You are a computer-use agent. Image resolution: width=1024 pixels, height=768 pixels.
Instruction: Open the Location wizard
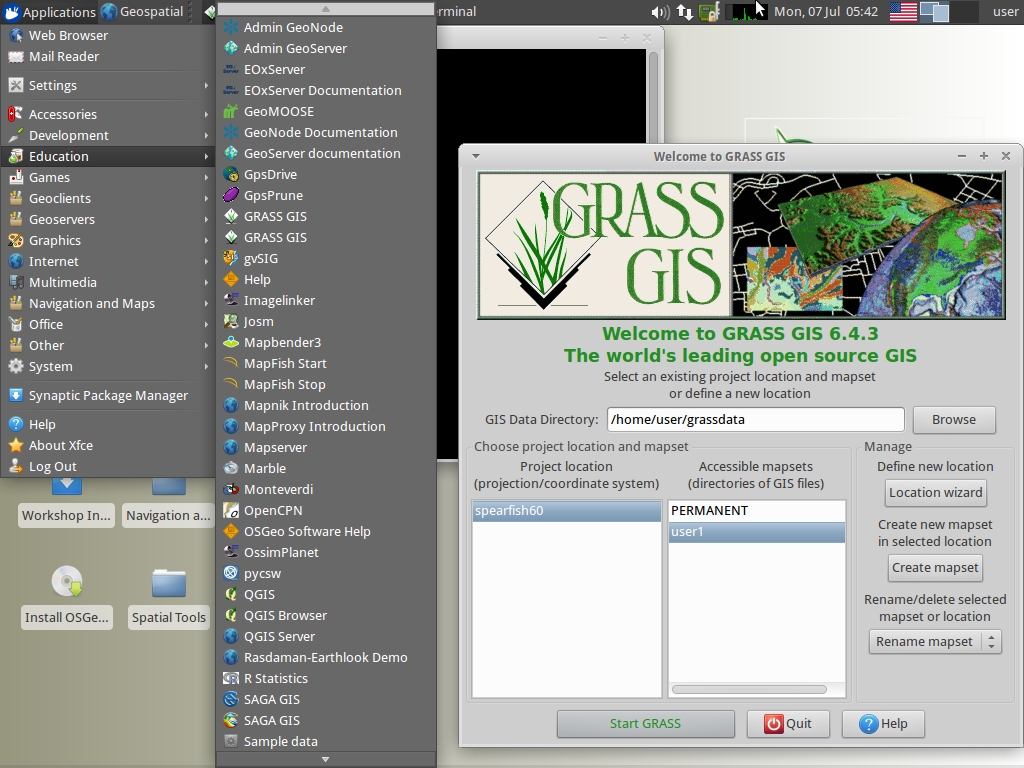click(935, 492)
